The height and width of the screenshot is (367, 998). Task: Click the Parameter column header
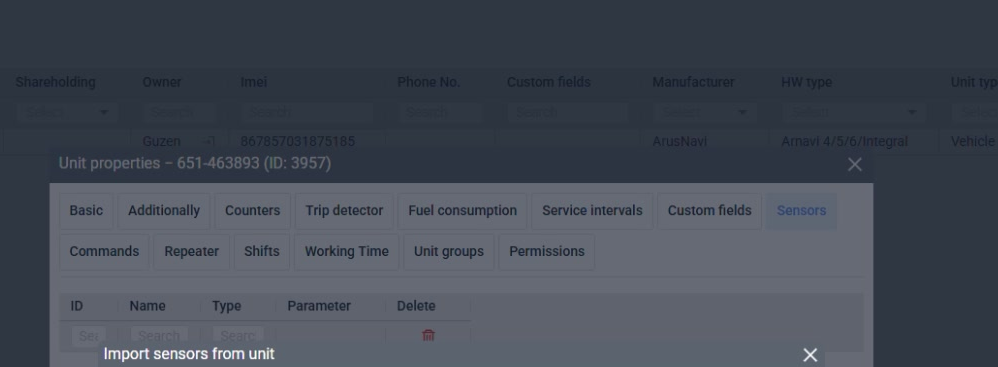319,306
